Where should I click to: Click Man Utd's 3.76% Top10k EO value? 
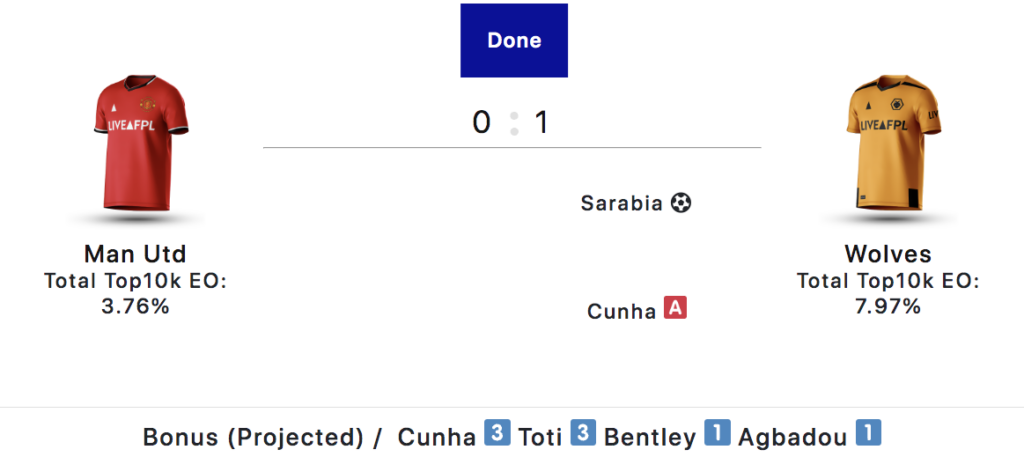coord(136,306)
